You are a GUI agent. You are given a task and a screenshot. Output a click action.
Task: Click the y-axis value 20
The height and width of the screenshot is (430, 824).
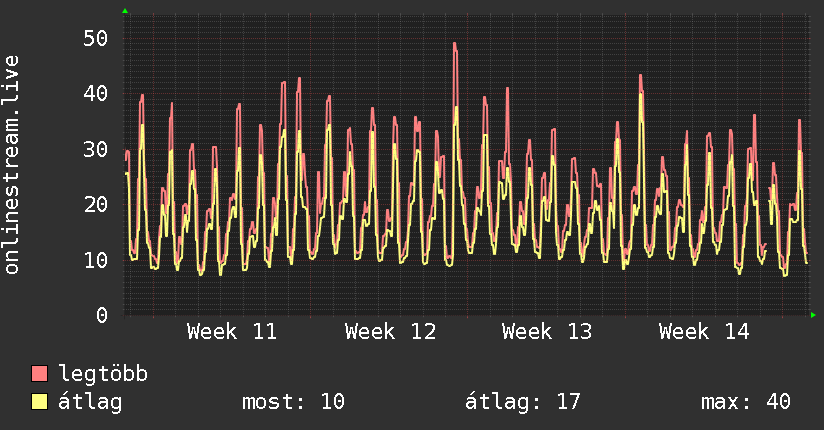click(x=96, y=204)
